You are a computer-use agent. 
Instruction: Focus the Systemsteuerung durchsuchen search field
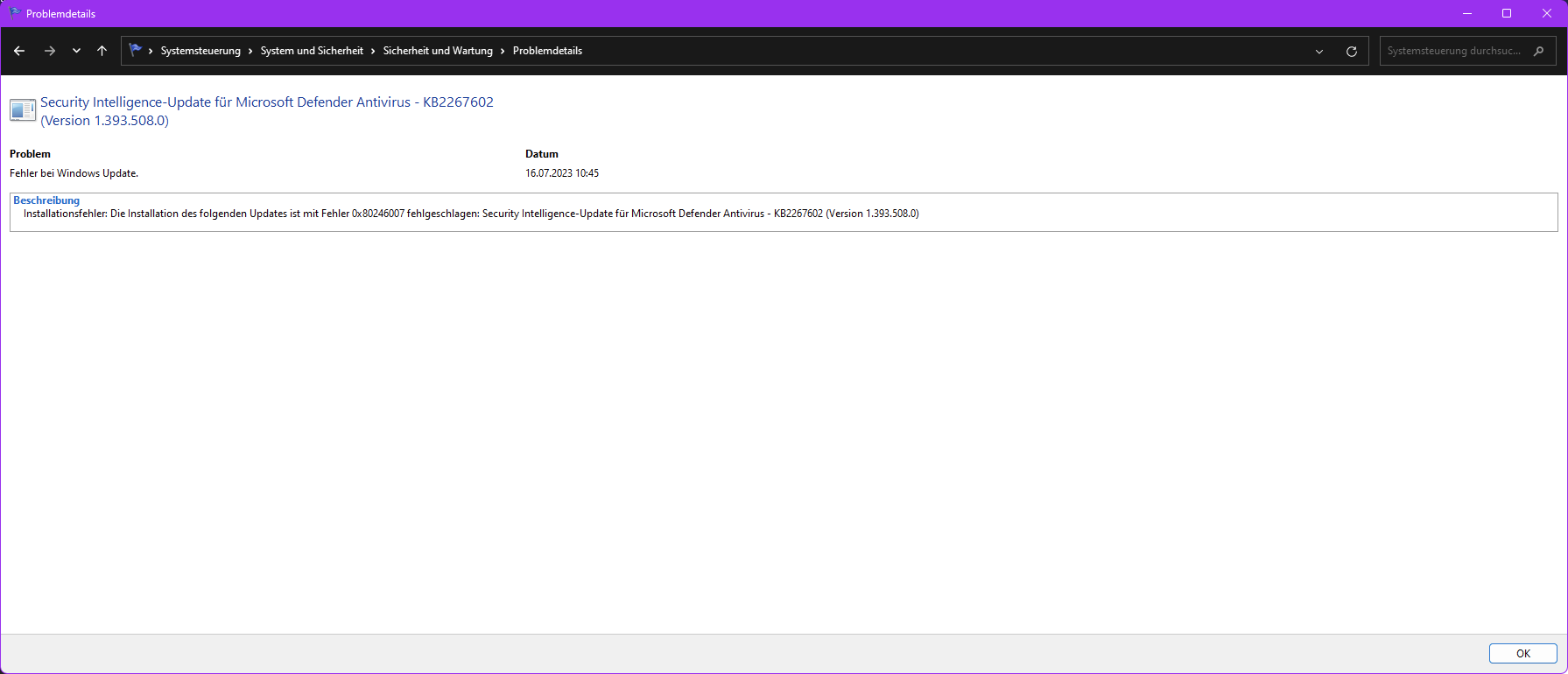[1467, 51]
